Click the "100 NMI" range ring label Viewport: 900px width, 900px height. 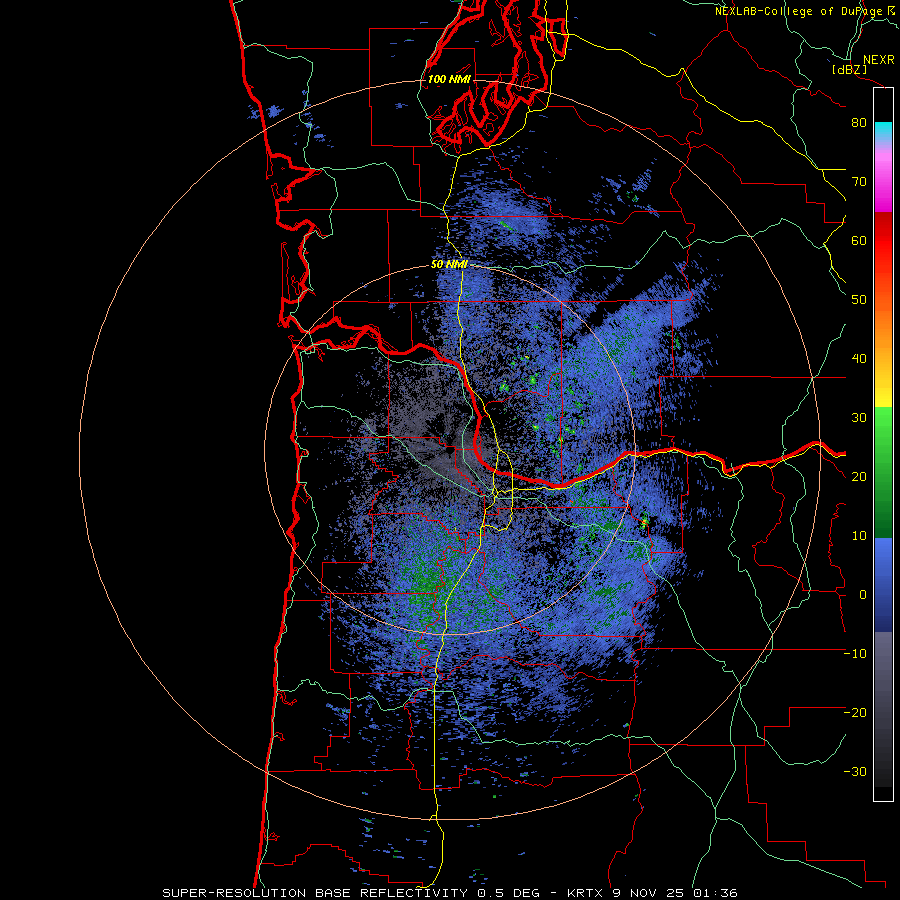pos(449,79)
